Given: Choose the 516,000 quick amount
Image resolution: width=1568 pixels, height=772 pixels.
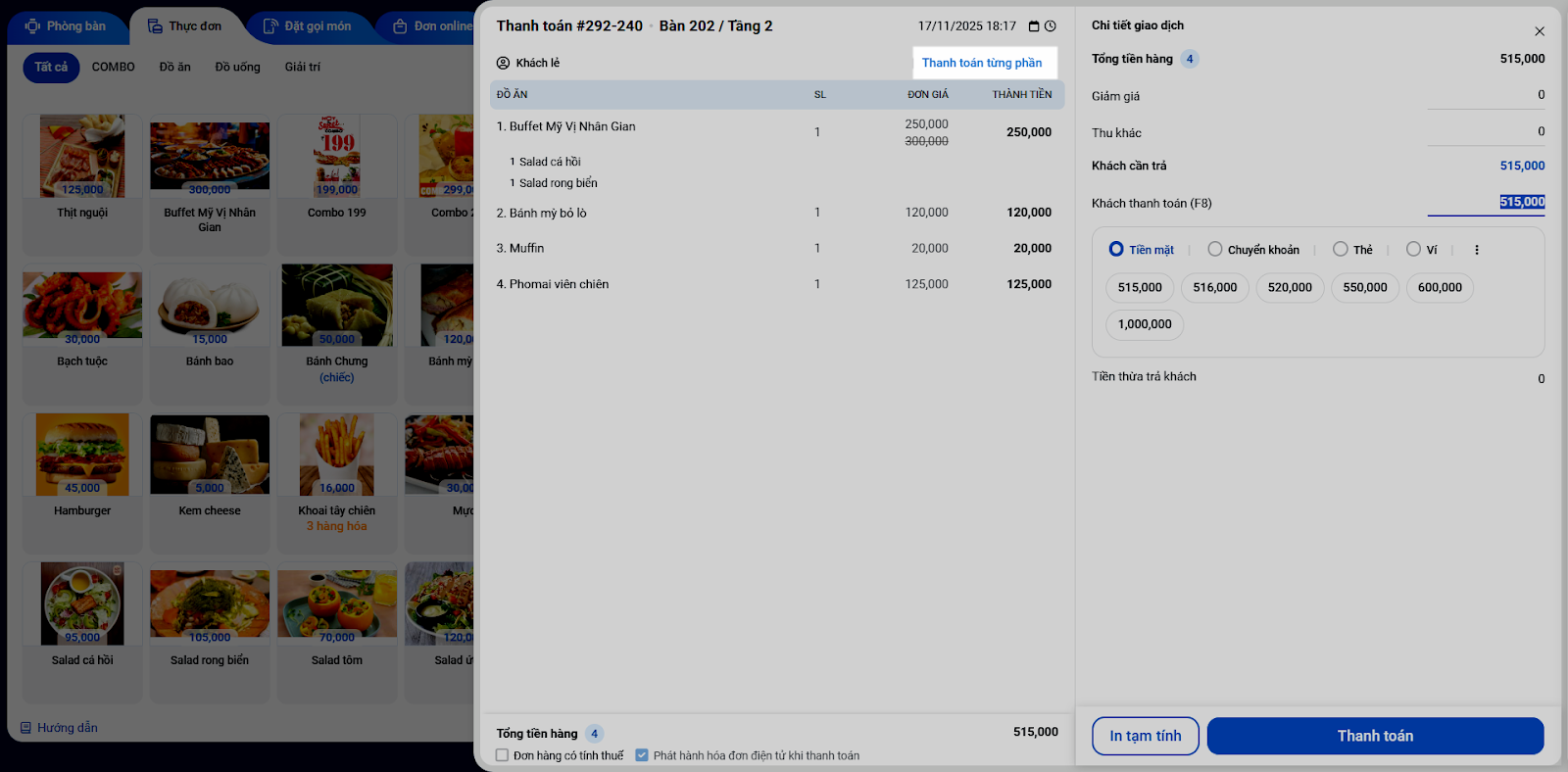Looking at the screenshot, I should point(1215,288).
